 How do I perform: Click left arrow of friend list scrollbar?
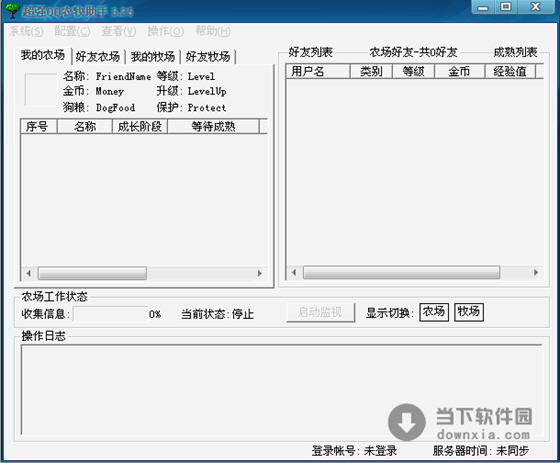click(x=294, y=273)
